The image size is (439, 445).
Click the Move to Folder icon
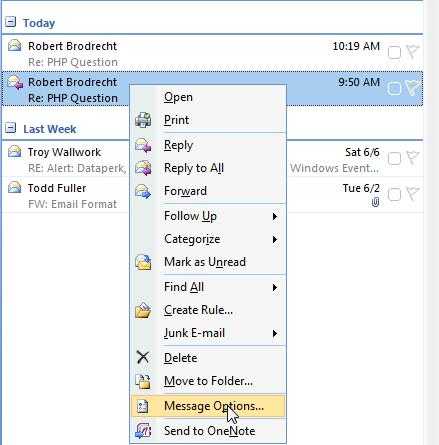click(x=143, y=381)
